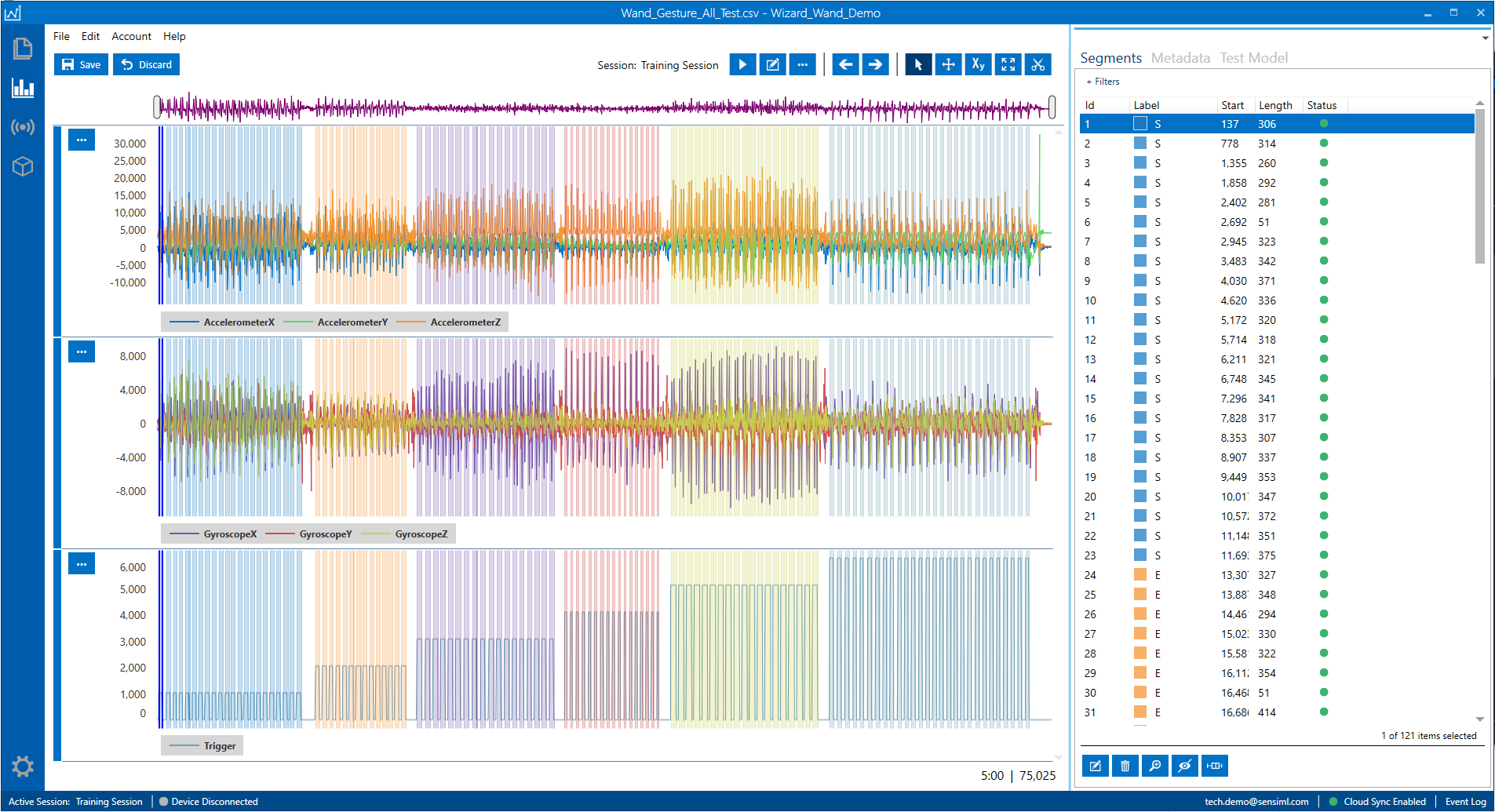Save the current changes
The width and height of the screenshot is (1495, 812).
82,64
